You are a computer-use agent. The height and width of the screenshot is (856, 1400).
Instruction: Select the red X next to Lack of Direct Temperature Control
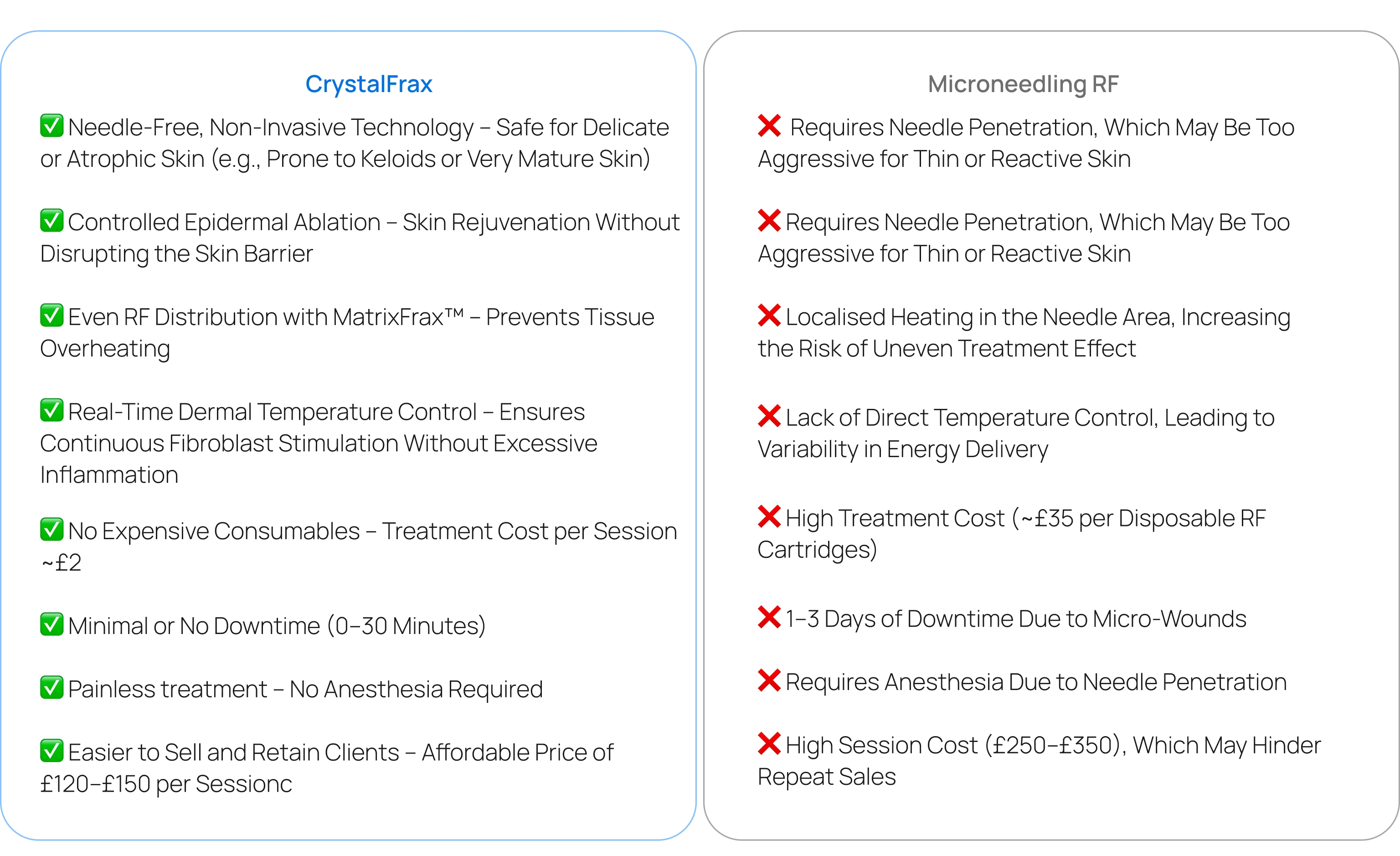coord(769,416)
